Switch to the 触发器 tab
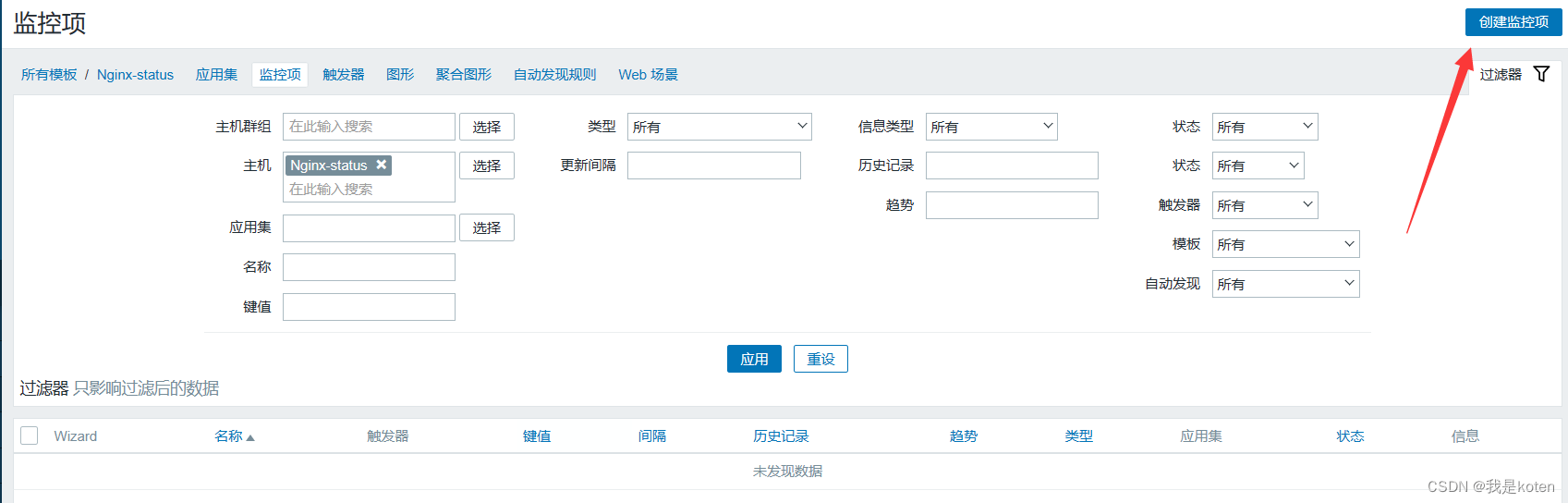Screen dimensions: 1568x503 pyautogui.click(x=343, y=75)
